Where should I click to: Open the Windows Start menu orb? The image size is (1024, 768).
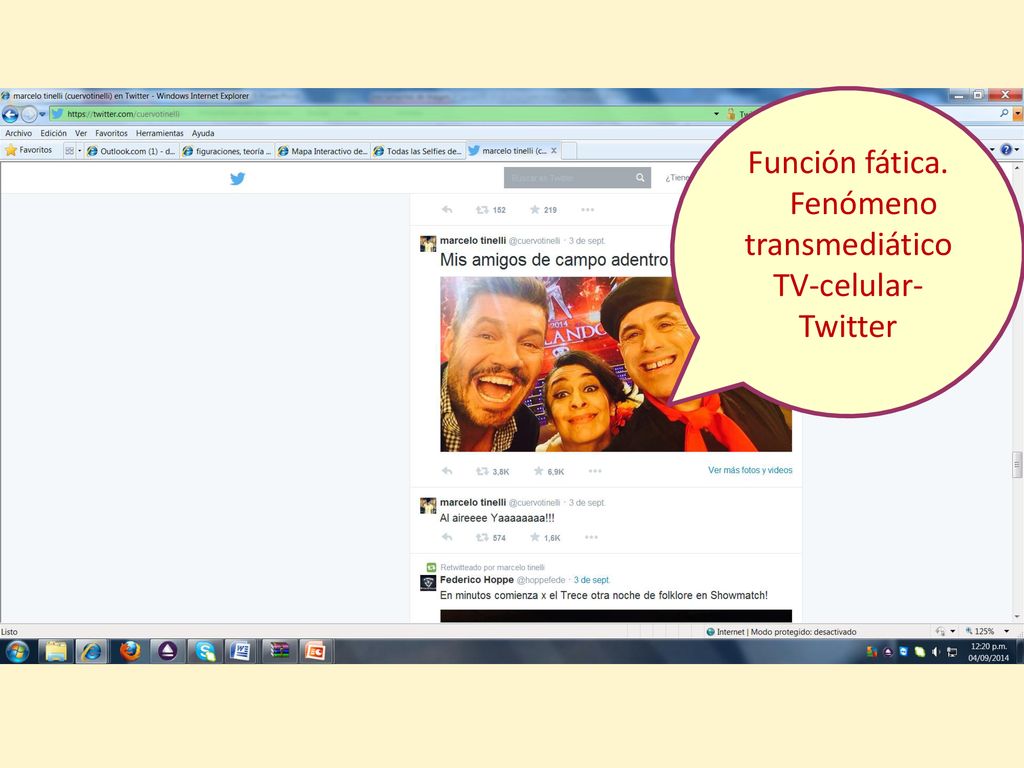[18, 651]
